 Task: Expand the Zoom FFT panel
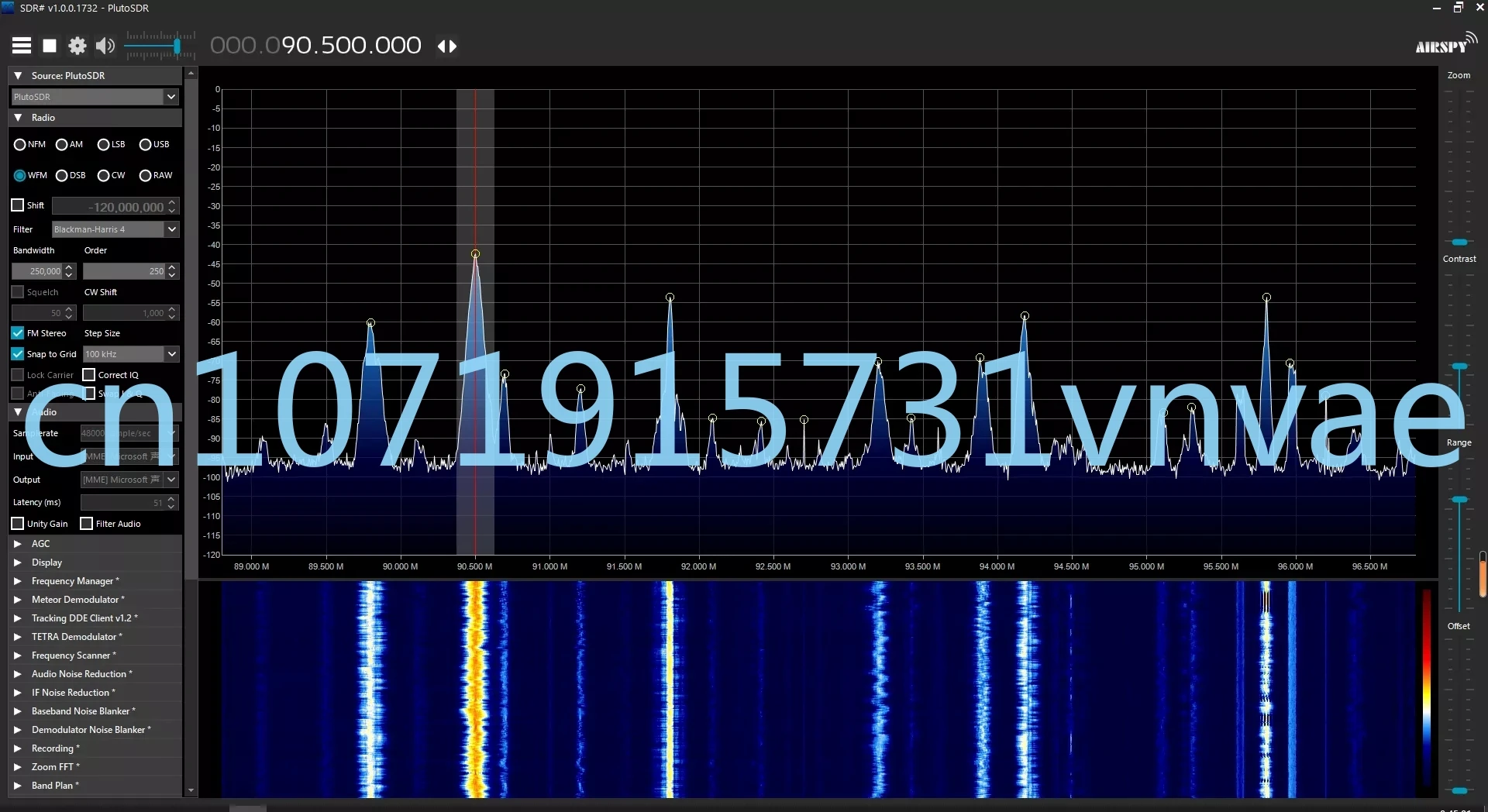point(18,767)
